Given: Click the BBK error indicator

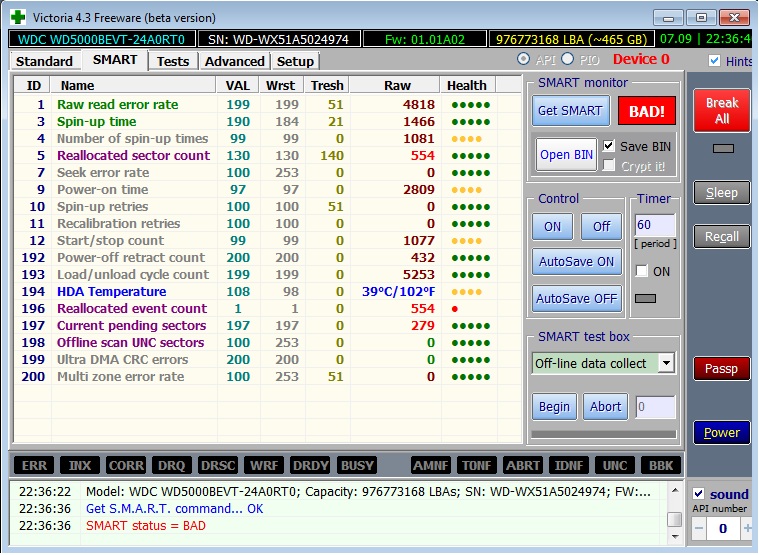Looking at the screenshot, I should point(663,465).
